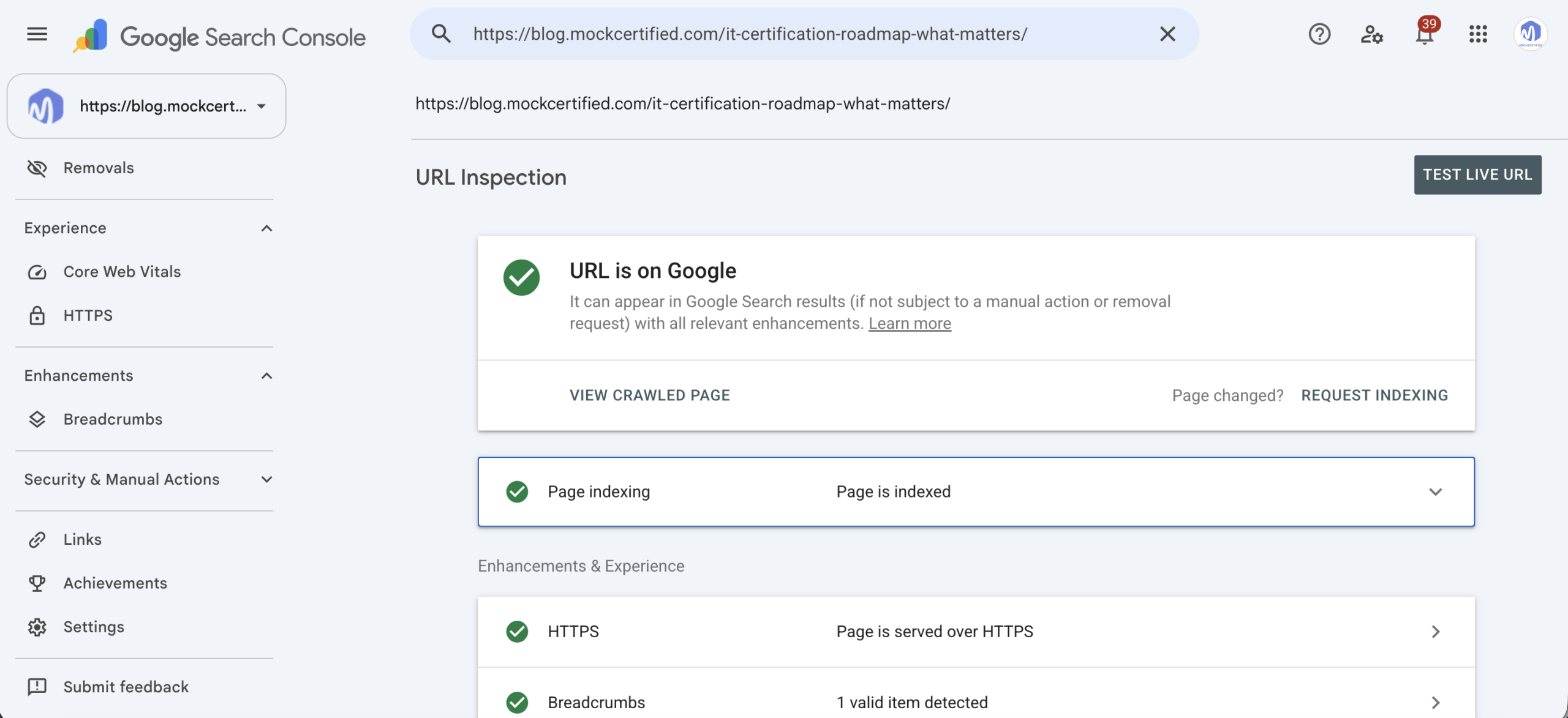1568x718 pixels.
Task: Open the Learn more link
Action: tap(910, 323)
